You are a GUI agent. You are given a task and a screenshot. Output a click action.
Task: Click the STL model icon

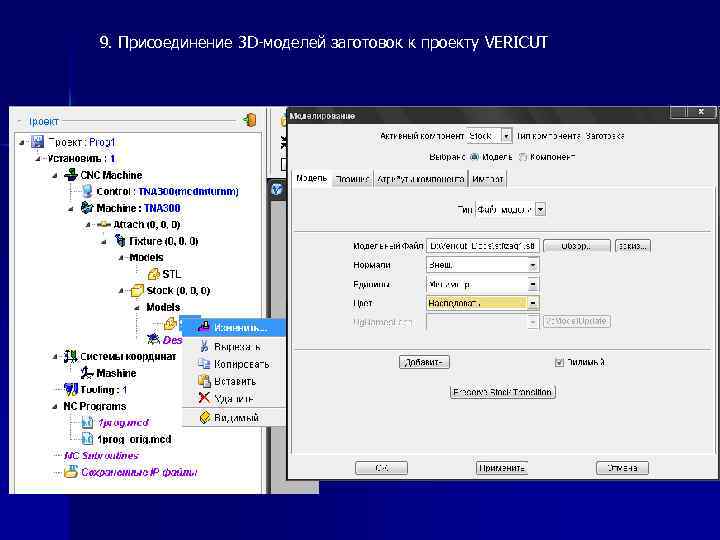click(153, 274)
